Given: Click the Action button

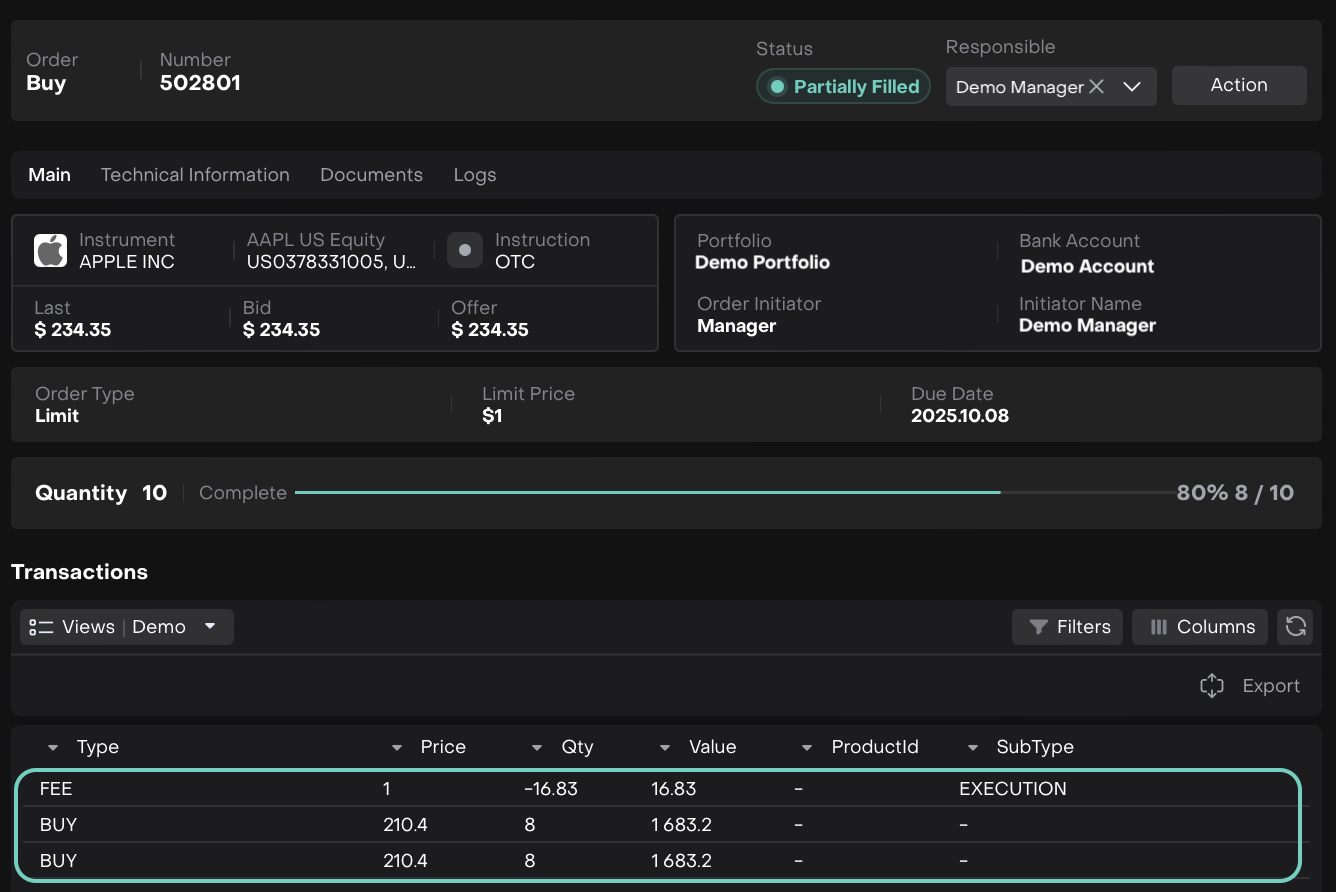Looking at the screenshot, I should click(x=1238, y=86).
